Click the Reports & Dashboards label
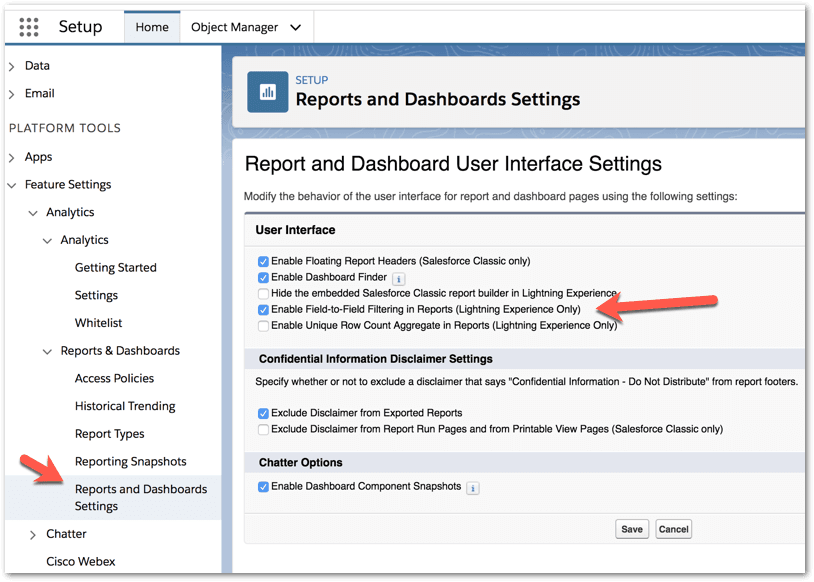The image size is (814, 582). pos(120,350)
